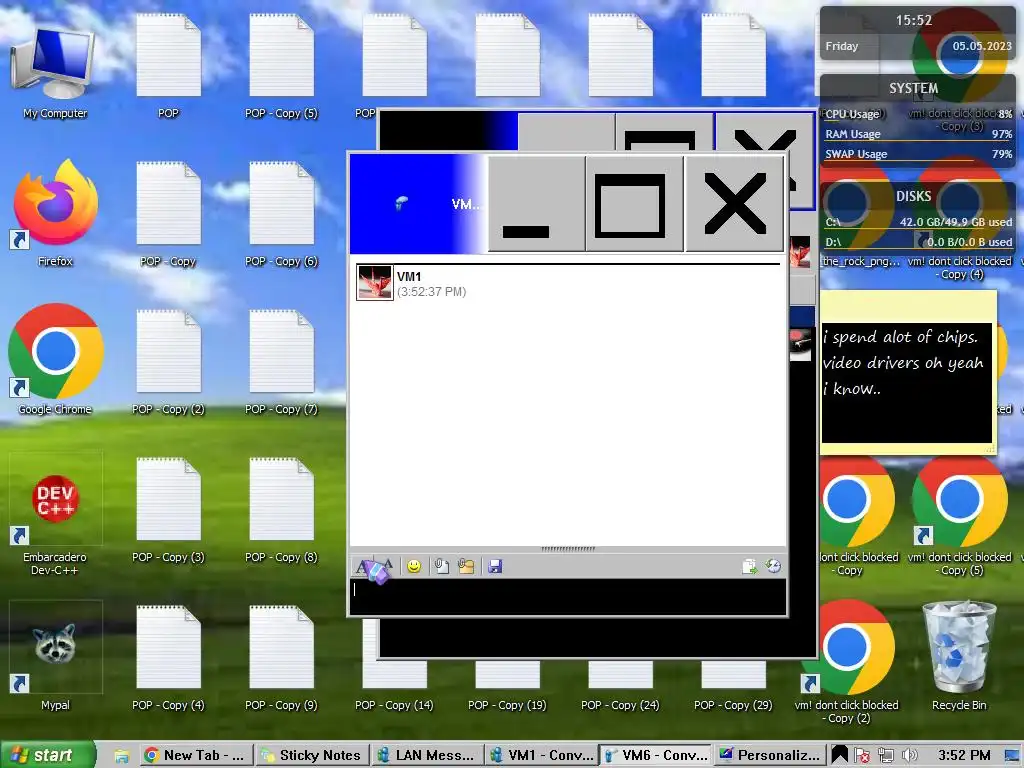1024x768 pixels.
Task: Select the file named POP
Action: [x=168, y=67]
